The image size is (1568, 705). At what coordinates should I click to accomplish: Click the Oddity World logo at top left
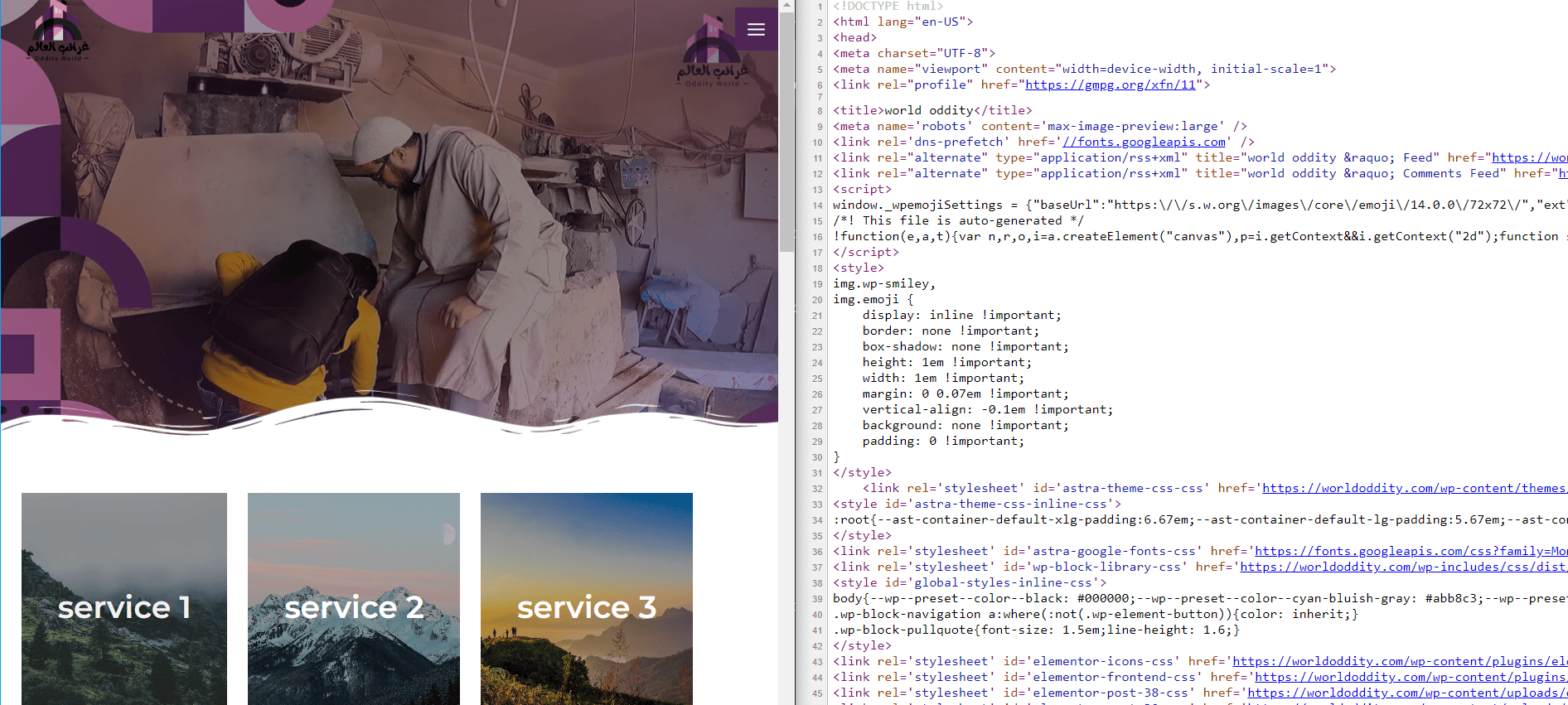[57, 33]
